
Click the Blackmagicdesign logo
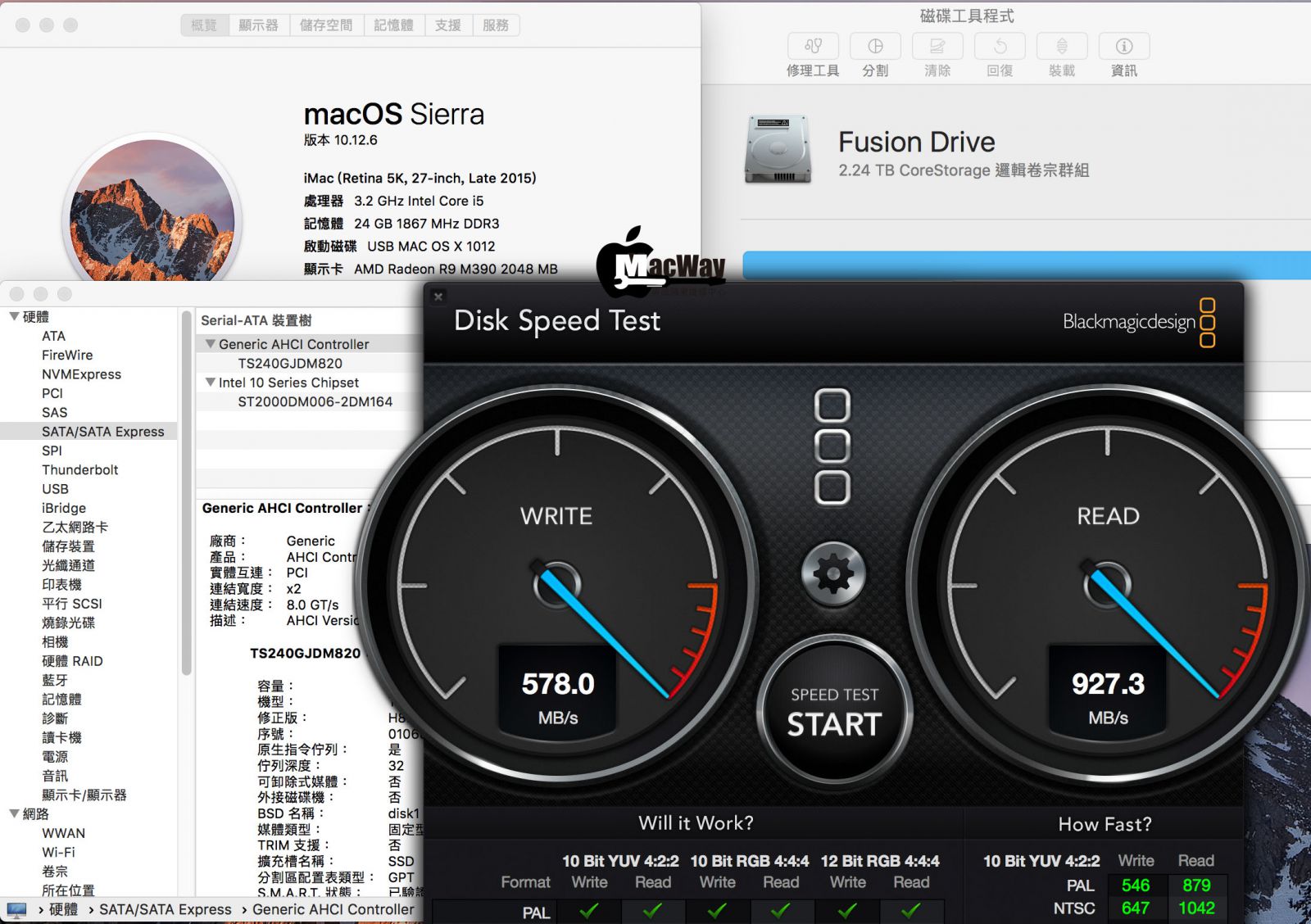click(x=1139, y=322)
